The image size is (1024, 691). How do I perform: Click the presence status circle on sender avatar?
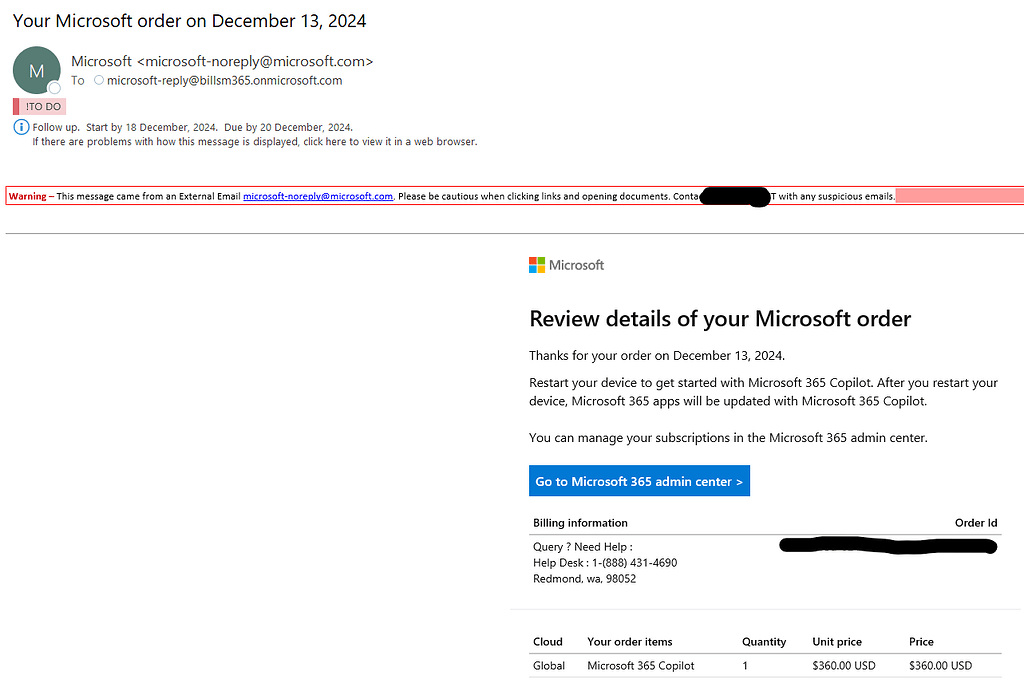(57, 88)
